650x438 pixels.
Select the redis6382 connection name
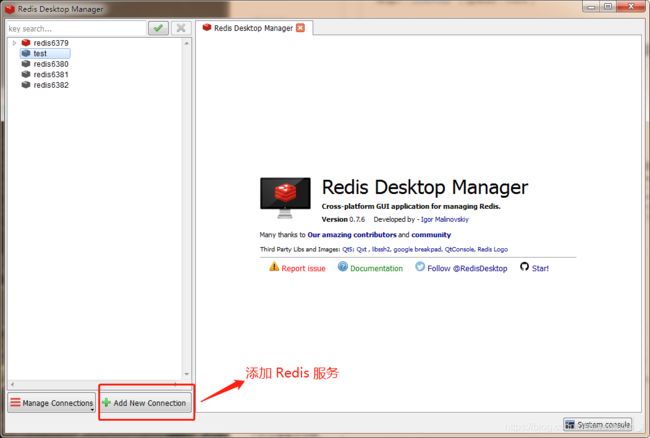(51, 85)
